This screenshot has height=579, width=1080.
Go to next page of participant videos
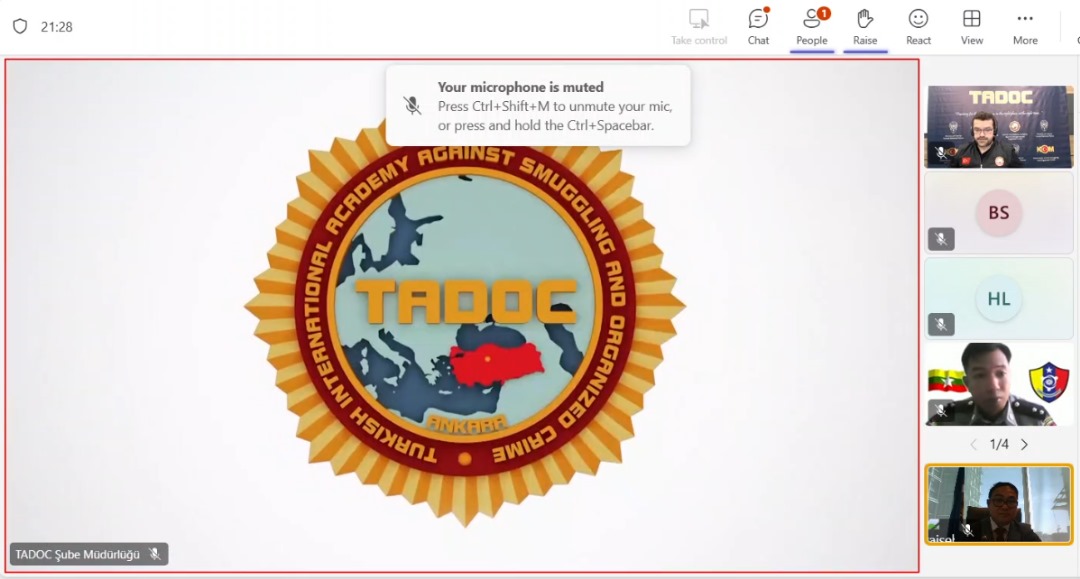[x=1024, y=445]
